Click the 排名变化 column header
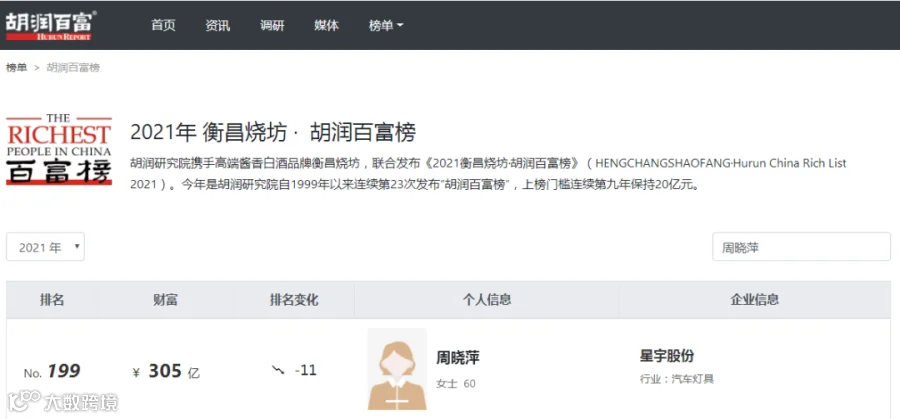This screenshot has height=419, width=900. (x=294, y=300)
